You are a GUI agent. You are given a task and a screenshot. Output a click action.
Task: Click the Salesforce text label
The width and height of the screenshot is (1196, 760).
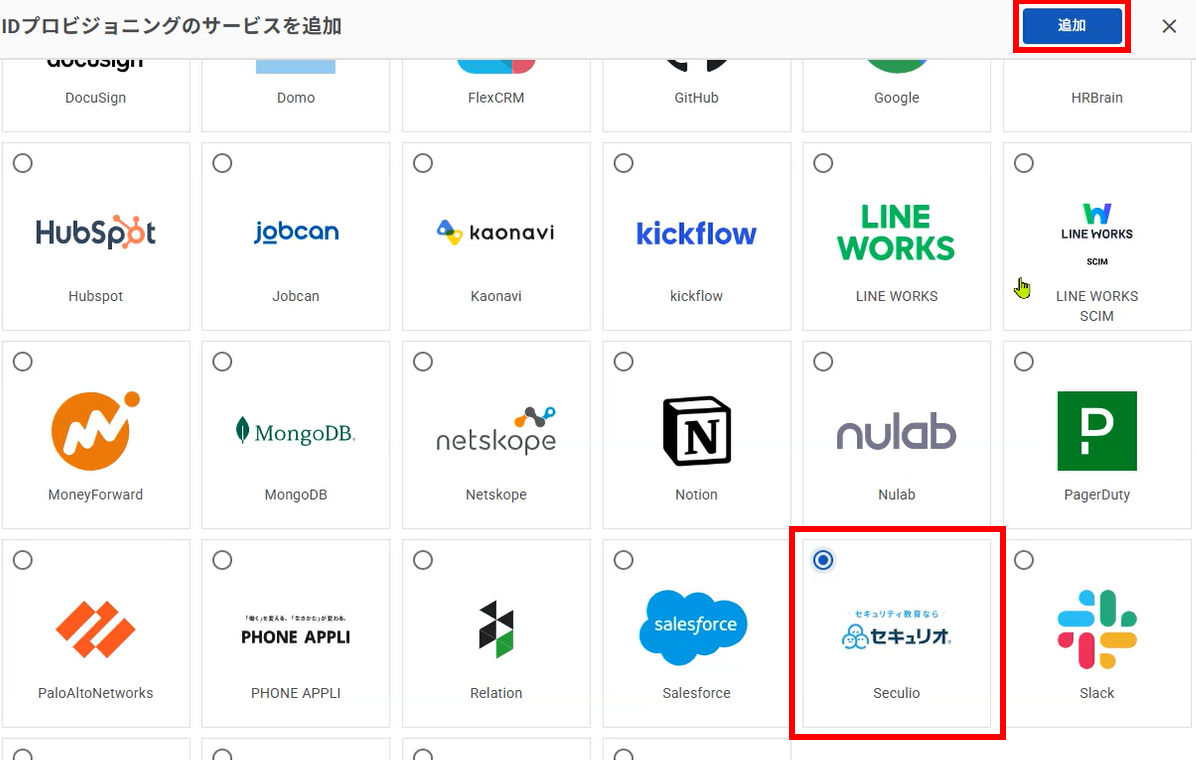[x=696, y=693]
